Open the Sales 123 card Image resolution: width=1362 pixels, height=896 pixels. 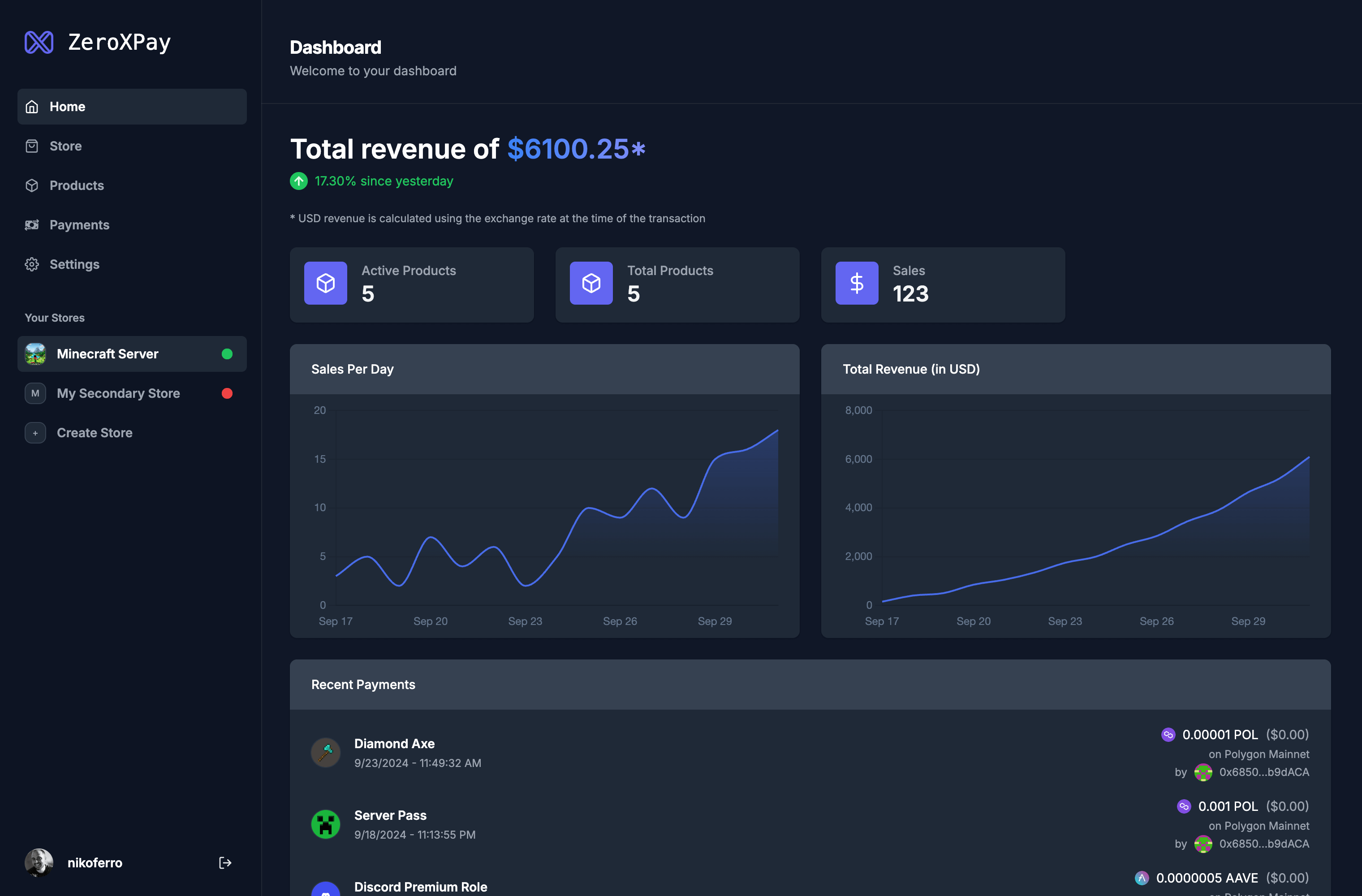(943, 284)
